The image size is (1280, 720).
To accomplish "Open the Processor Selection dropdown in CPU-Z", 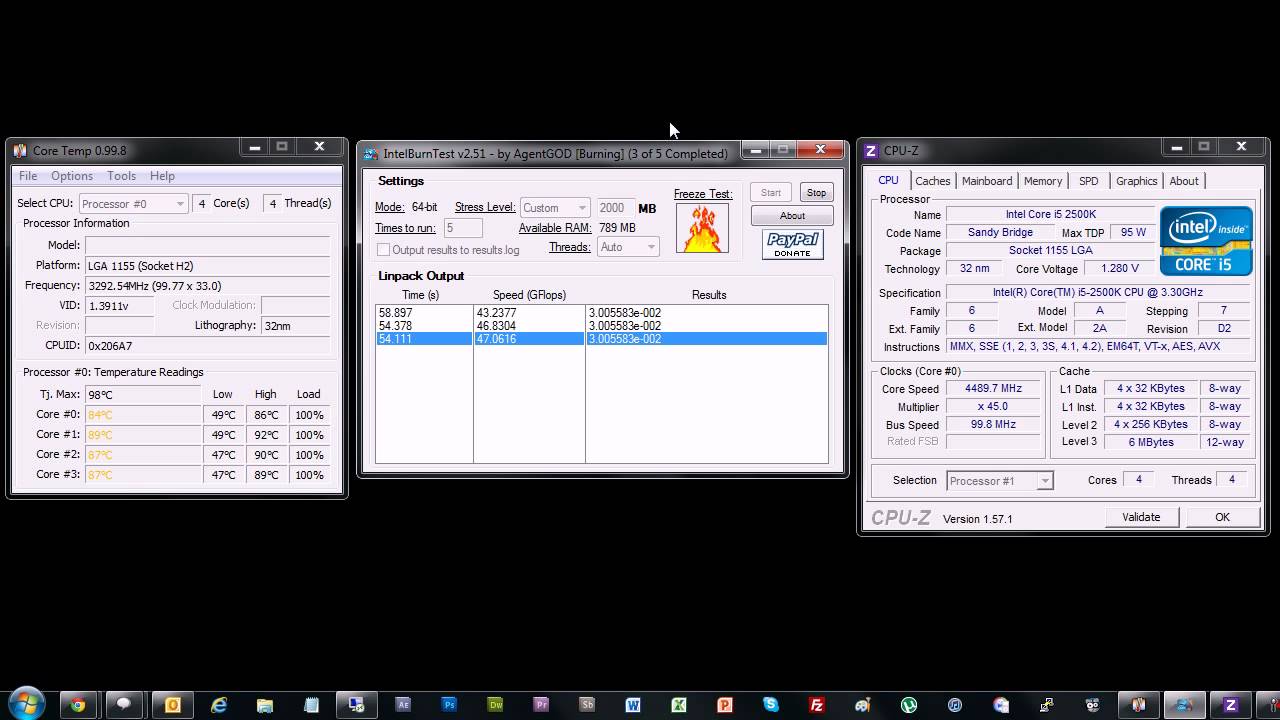I will 999,481.
